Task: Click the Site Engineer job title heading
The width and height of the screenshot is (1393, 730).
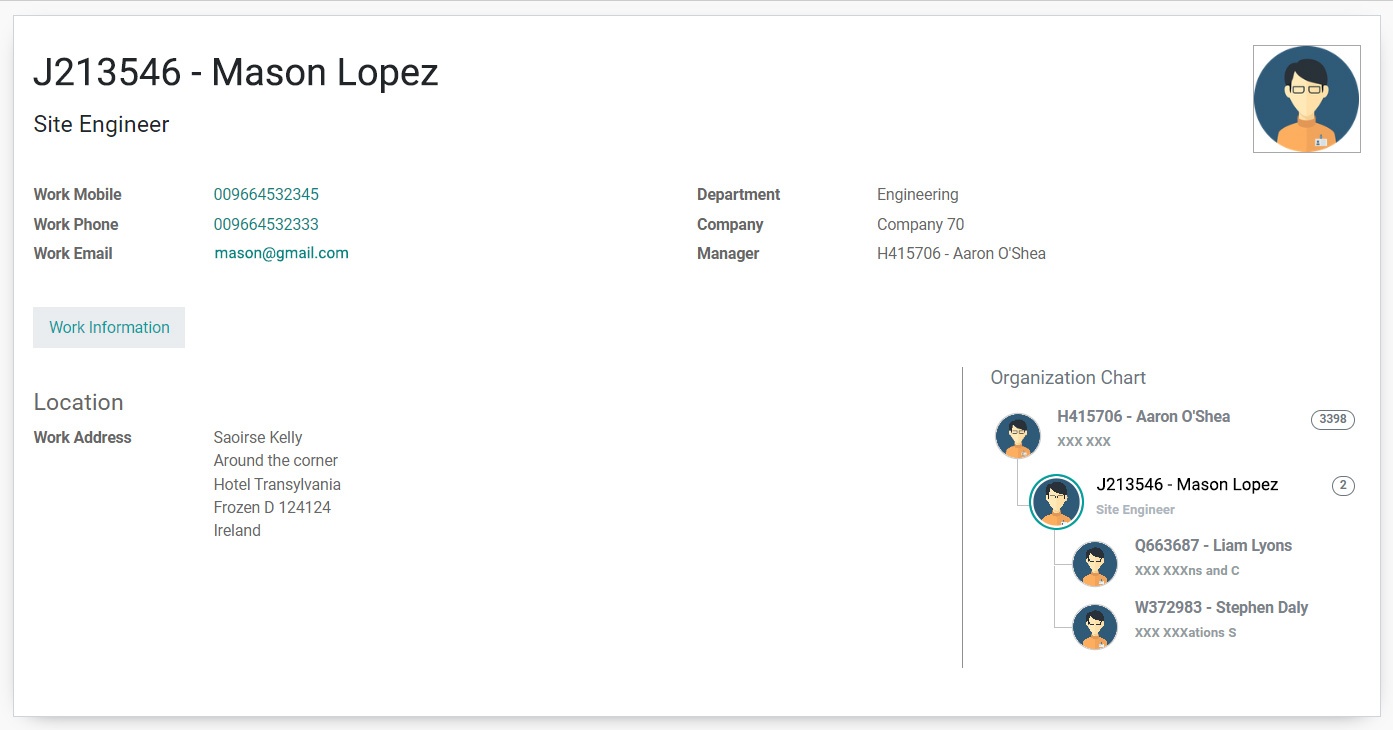Action: (101, 124)
